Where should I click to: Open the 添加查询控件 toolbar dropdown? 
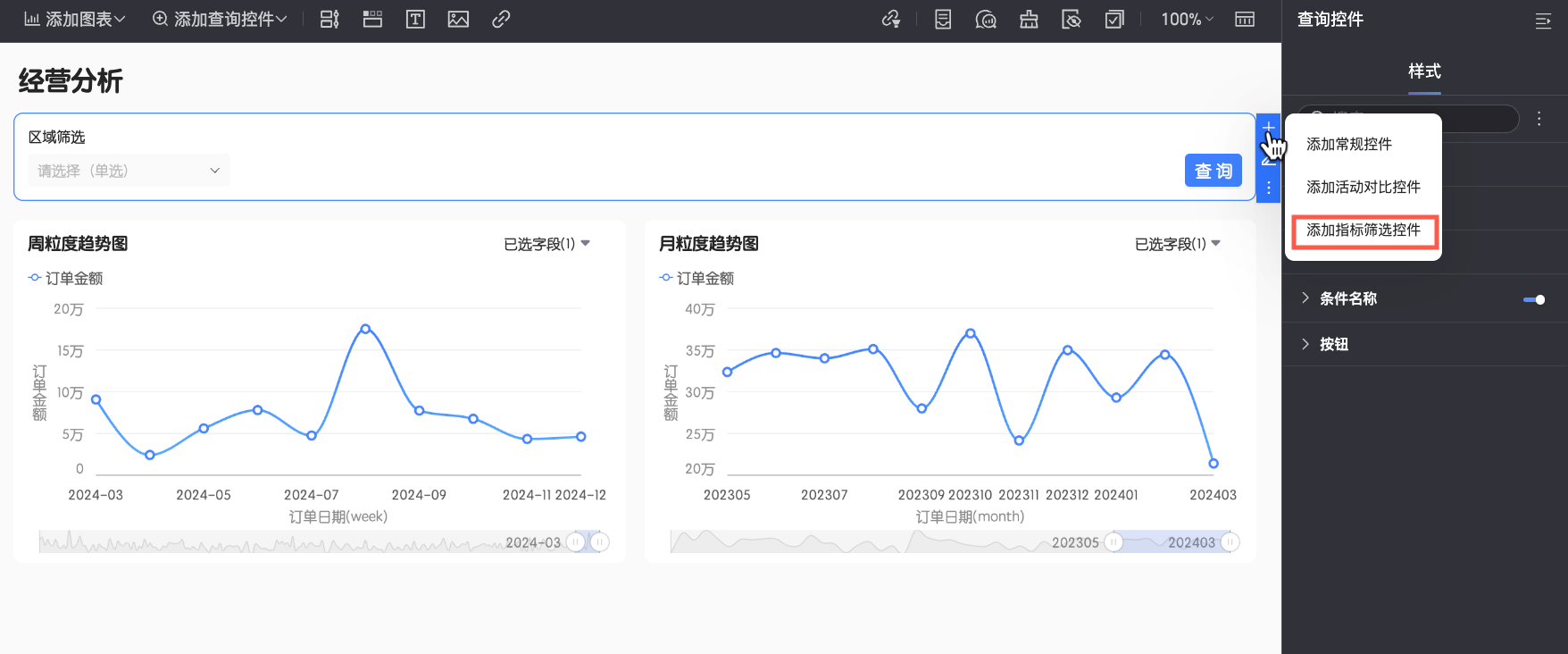220,20
